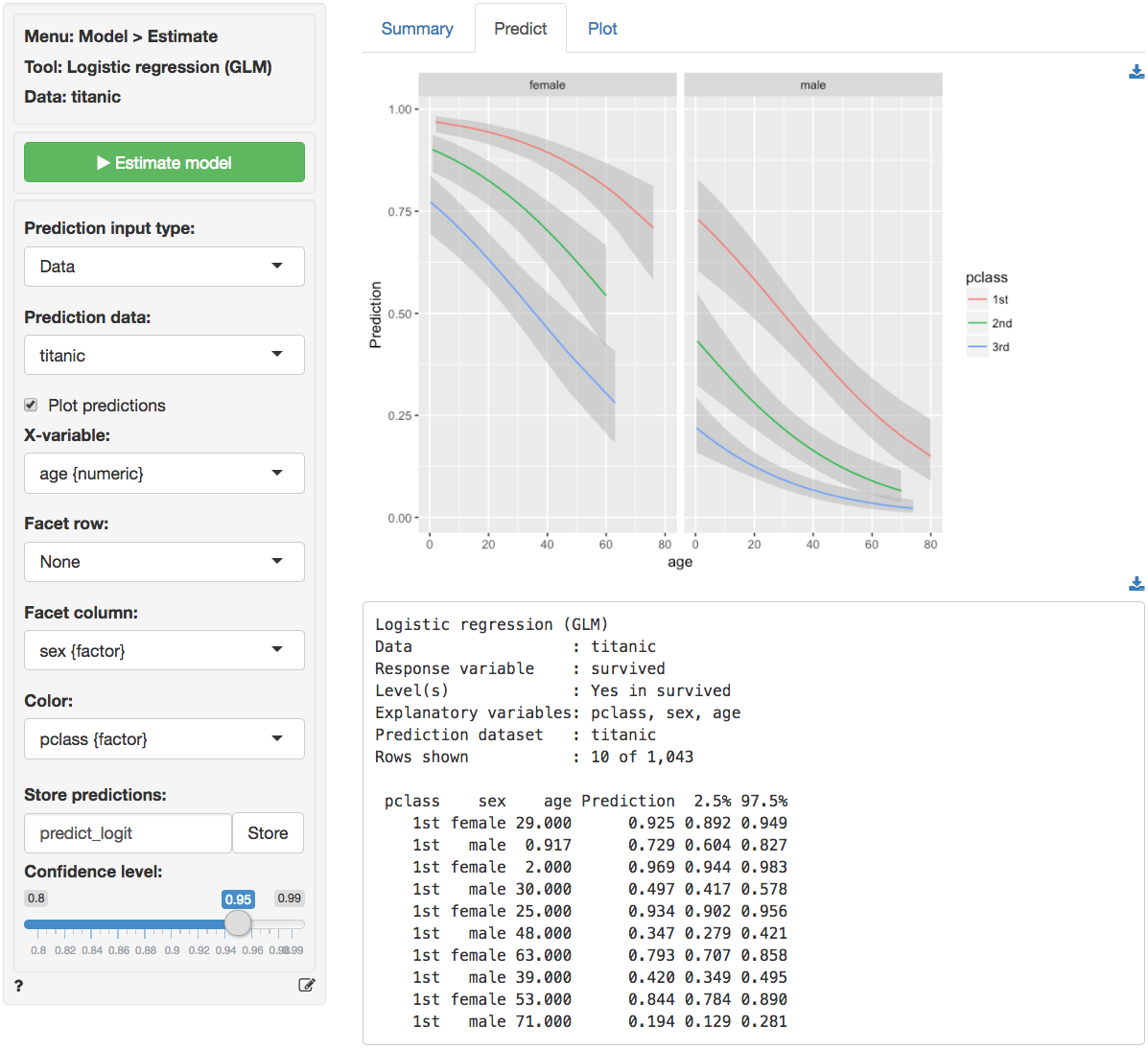This screenshot has height=1050, width=1148.
Task: Open the help question mark icon
Action: click(19, 986)
